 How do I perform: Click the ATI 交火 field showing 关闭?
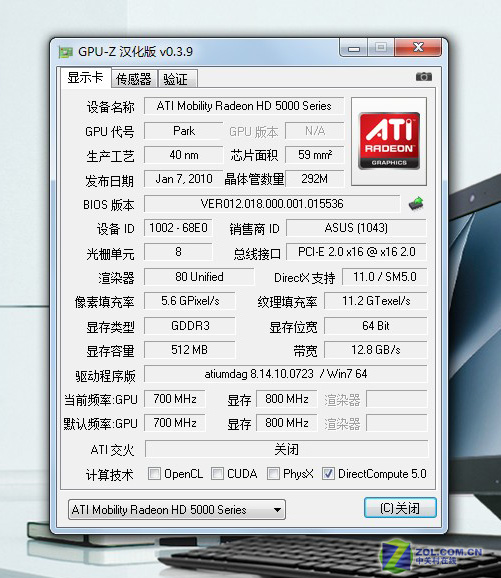(286, 449)
